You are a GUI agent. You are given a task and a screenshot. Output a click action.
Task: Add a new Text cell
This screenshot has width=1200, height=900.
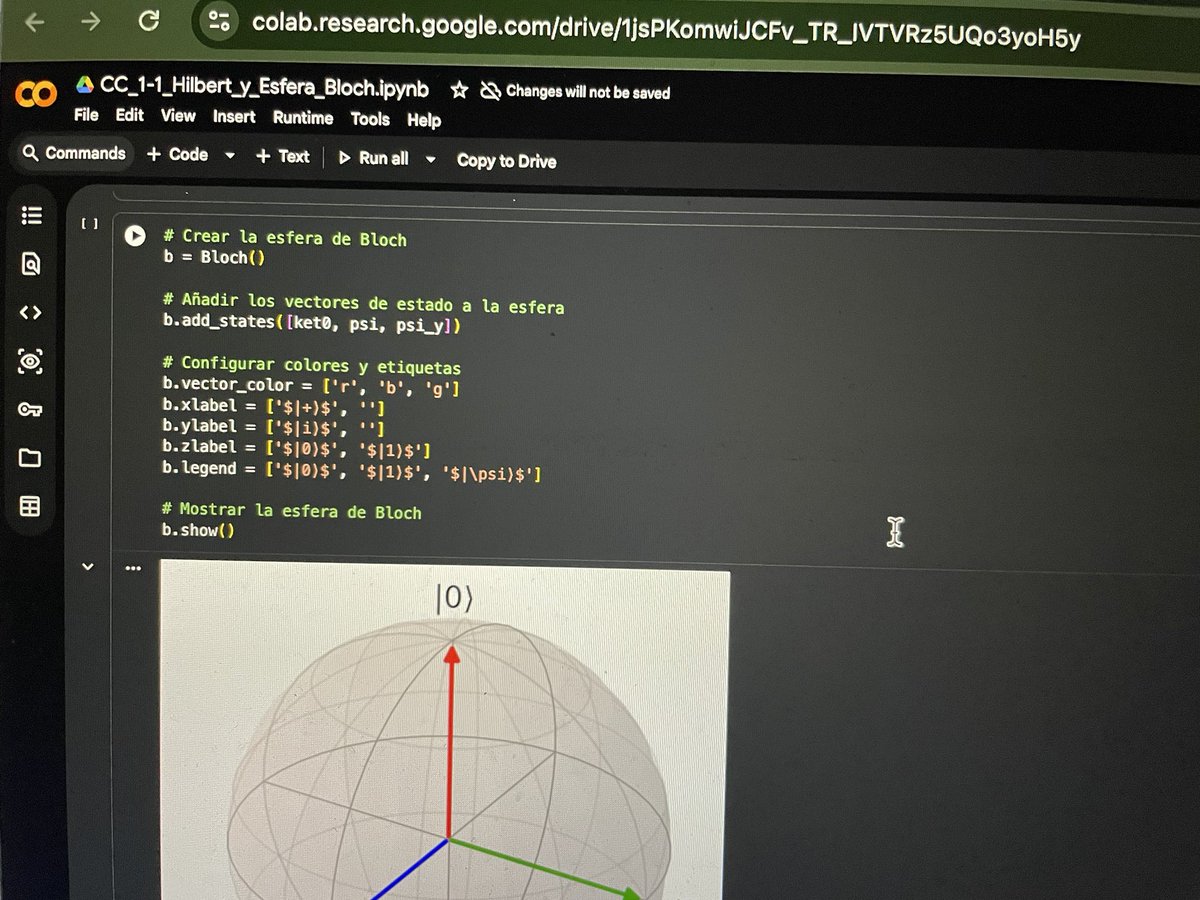[283, 157]
